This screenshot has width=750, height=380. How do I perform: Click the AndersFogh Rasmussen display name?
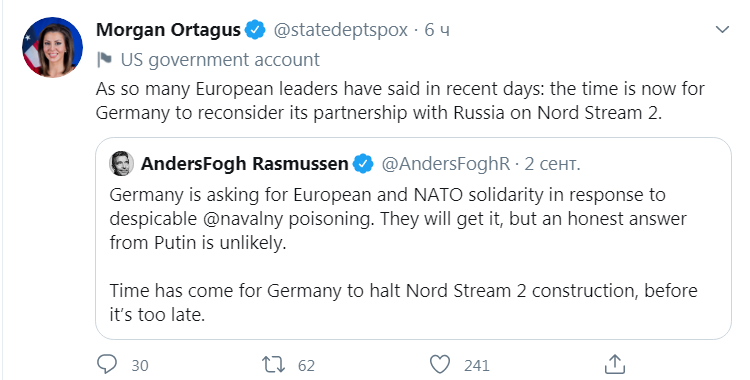(244, 164)
